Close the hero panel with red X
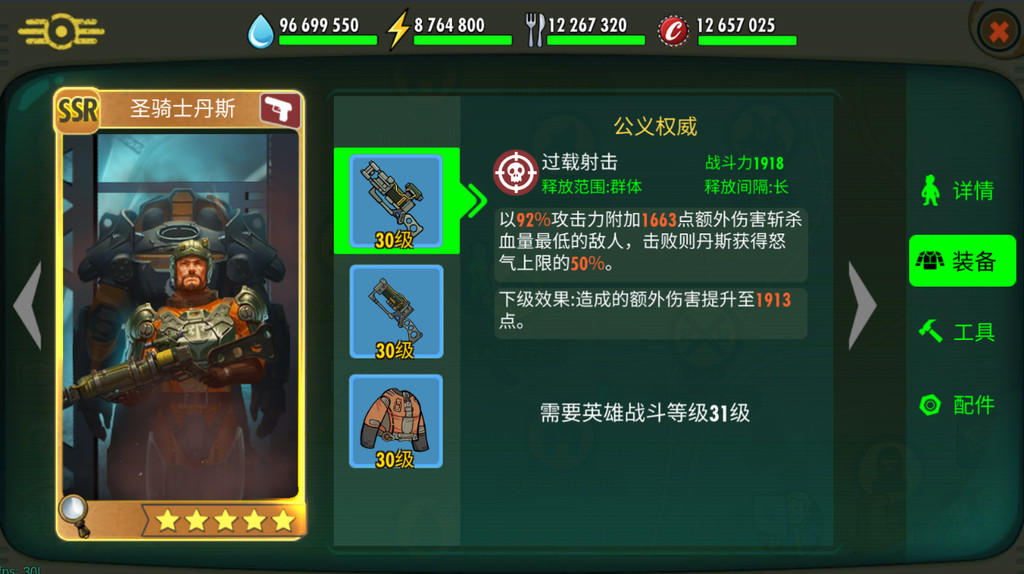 (999, 31)
